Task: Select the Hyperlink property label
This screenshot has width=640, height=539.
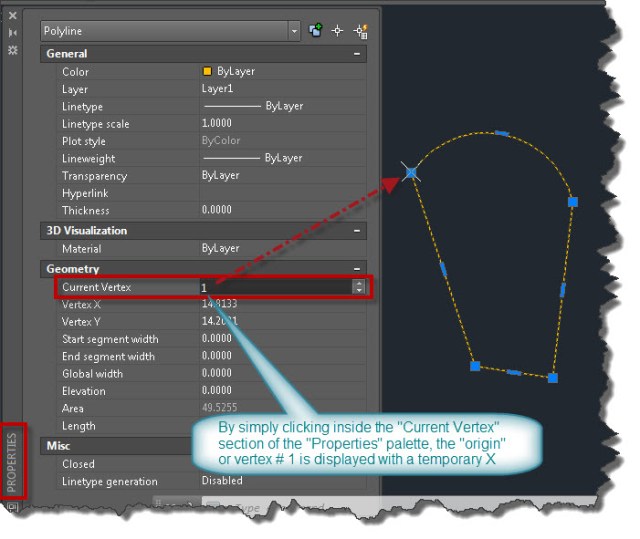Action: [x=85, y=193]
